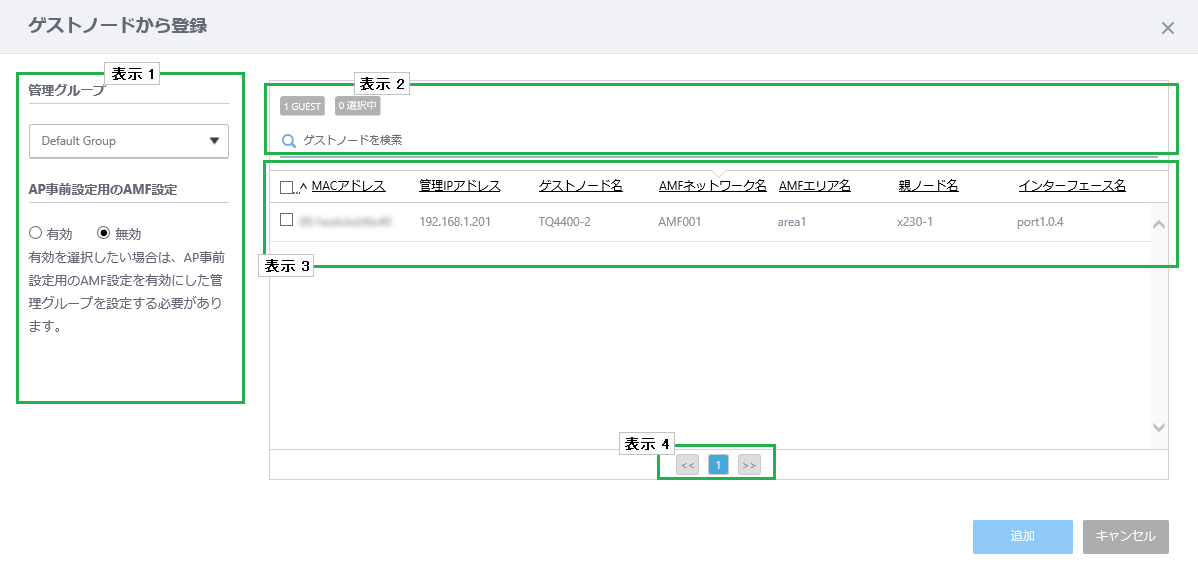The height and width of the screenshot is (578, 1198).
Task: Click the port1.0.4 interface cell
Action: coord(1042,221)
